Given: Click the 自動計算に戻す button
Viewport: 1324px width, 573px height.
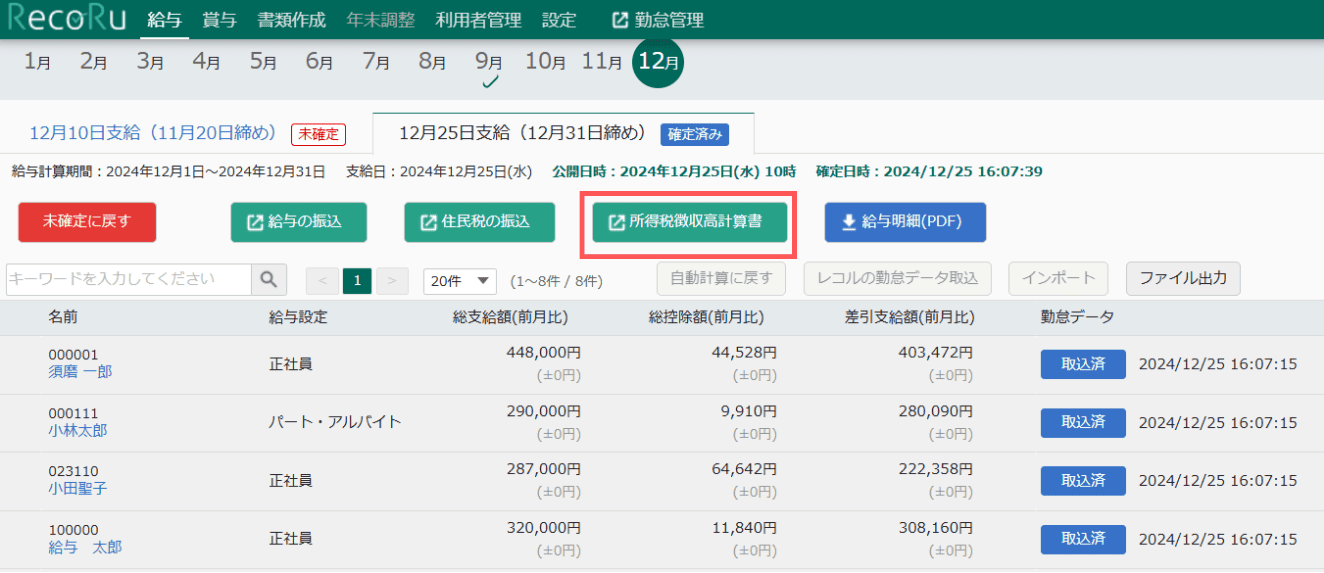Looking at the screenshot, I should pos(721,278).
